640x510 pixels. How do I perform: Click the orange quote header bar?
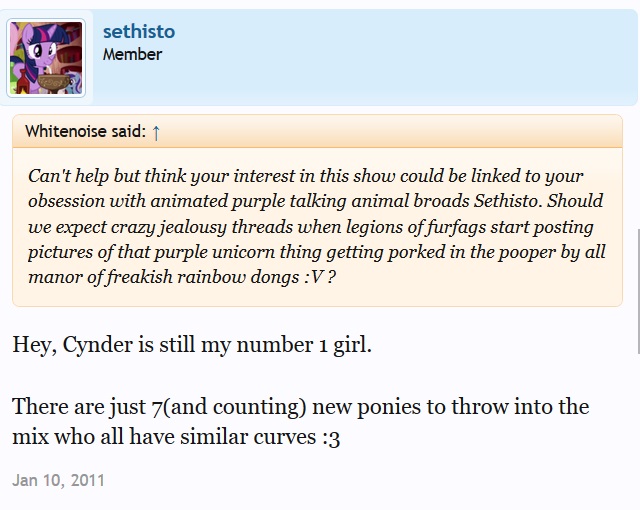point(400,131)
